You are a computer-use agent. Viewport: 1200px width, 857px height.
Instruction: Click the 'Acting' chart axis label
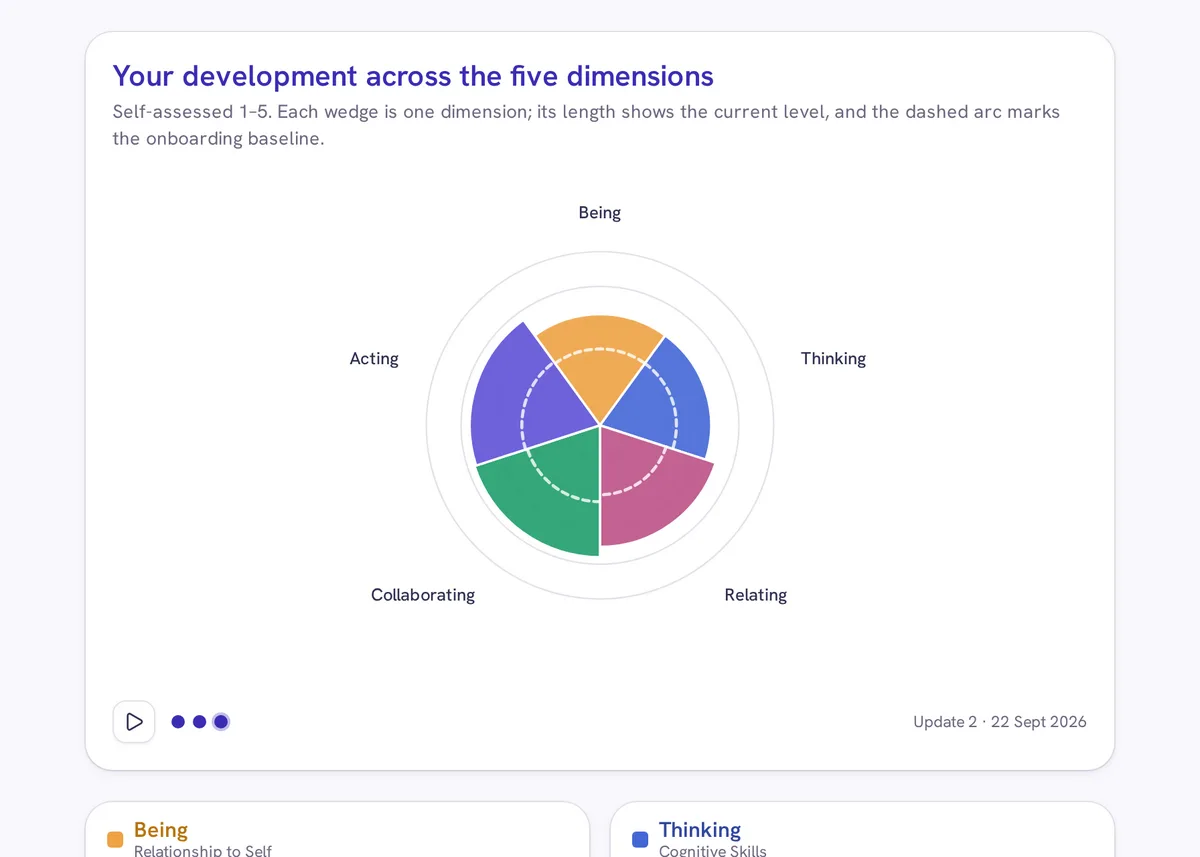tap(374, 359)
